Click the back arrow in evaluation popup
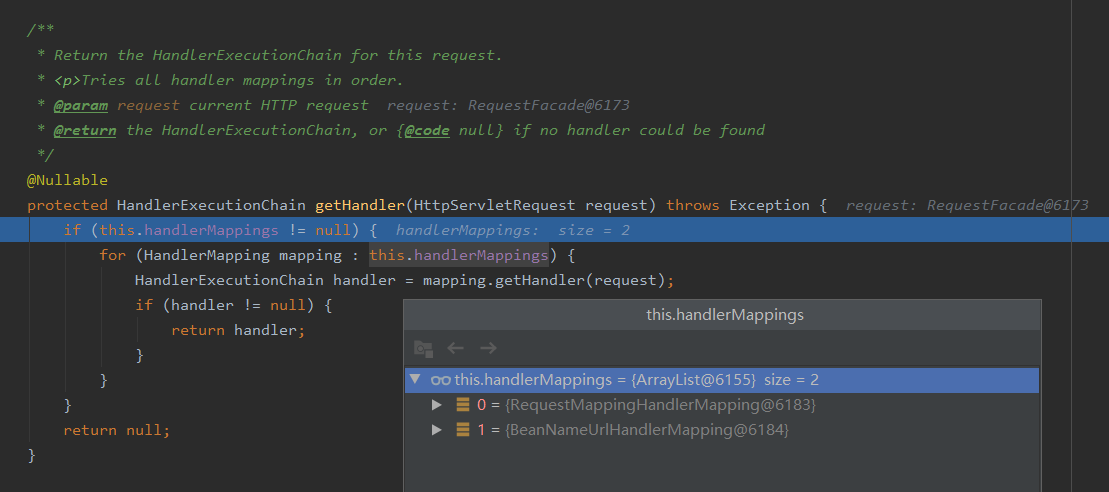This screenshot has height=492, width=1109. click(455, 348)
